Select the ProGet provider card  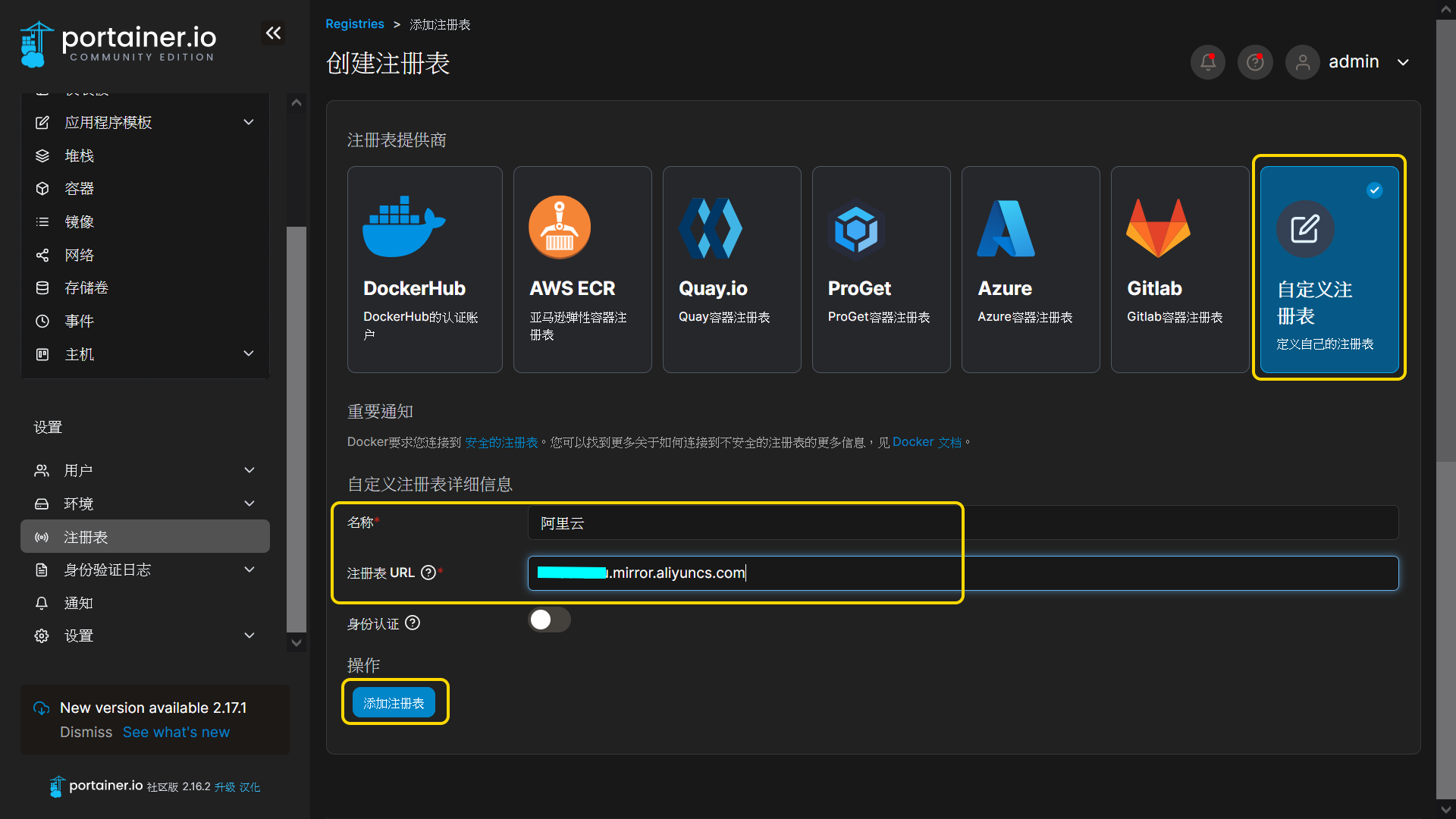pos(881,269)
